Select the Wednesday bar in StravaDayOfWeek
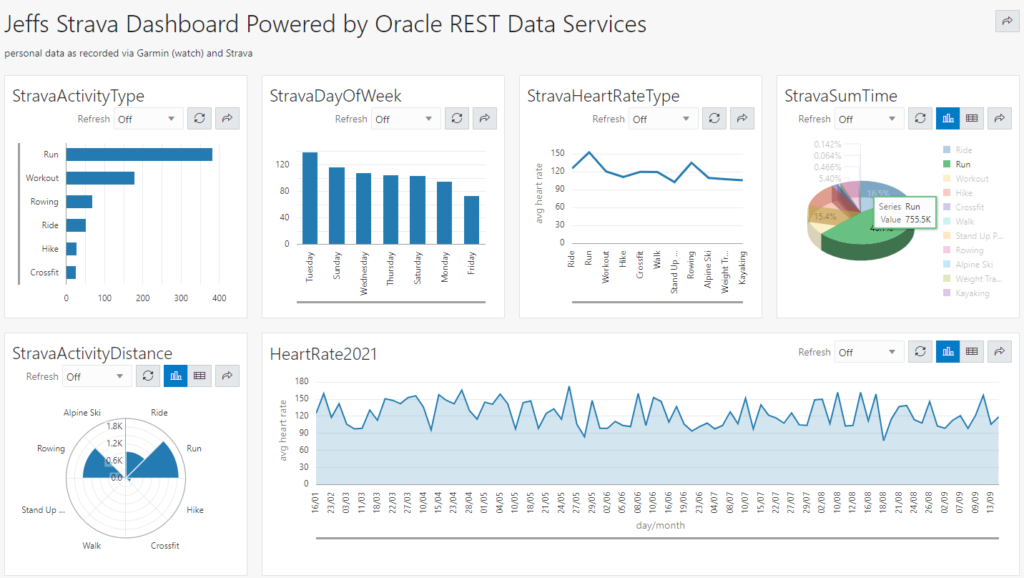Viewport: 1024px width, 578px height. point(364,209)
